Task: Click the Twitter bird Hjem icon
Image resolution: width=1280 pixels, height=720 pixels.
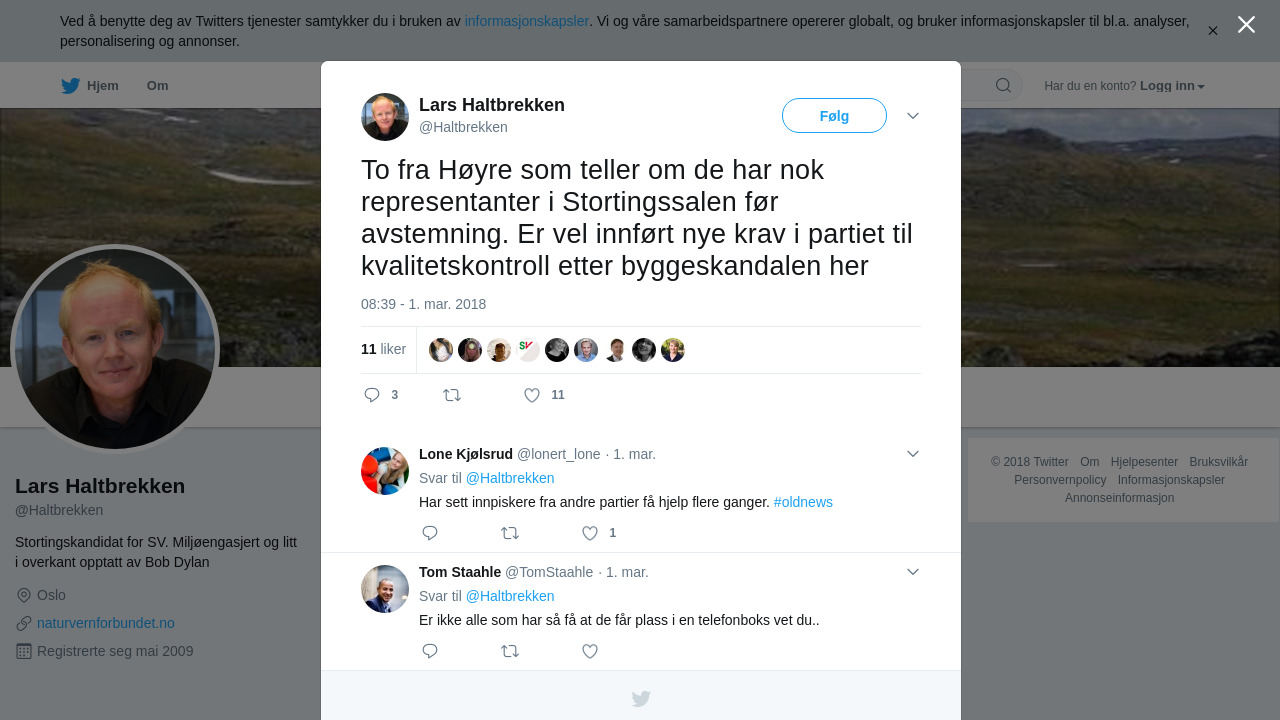Action: pos(71,86)
